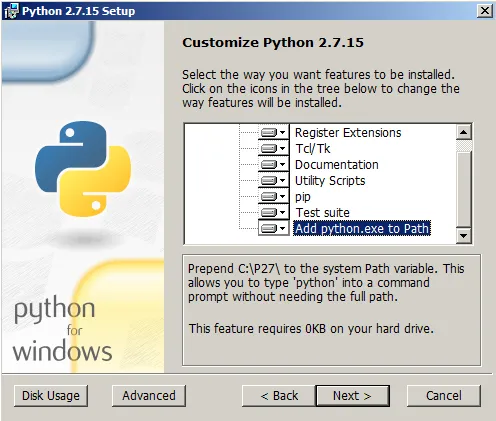Image resolution: width=496 pixels, height=421 pixels.
Task: Select Add python.exe to Path label
Action: (x=362, y=229)
